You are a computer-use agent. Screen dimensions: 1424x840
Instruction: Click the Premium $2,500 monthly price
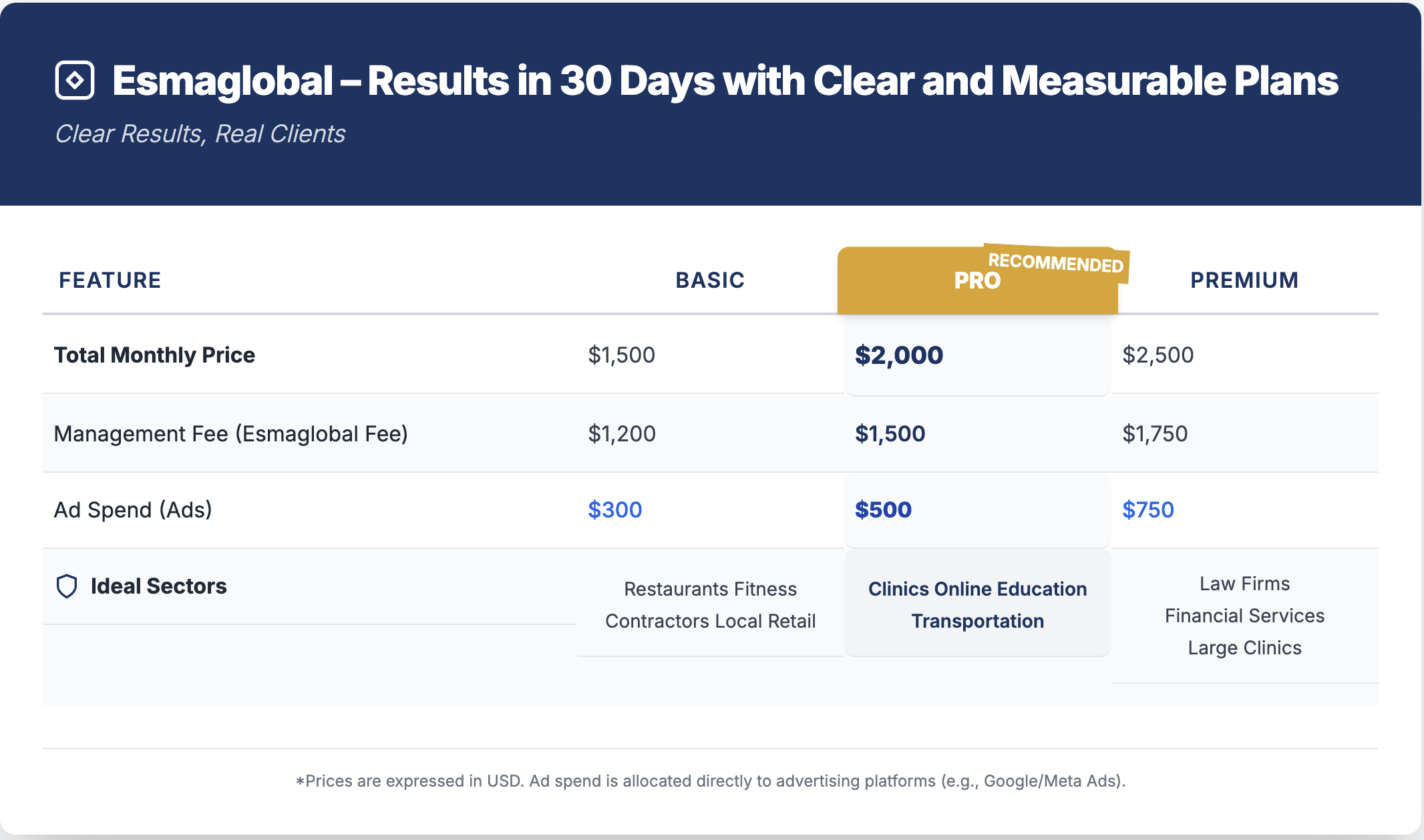pos(1158,355)
